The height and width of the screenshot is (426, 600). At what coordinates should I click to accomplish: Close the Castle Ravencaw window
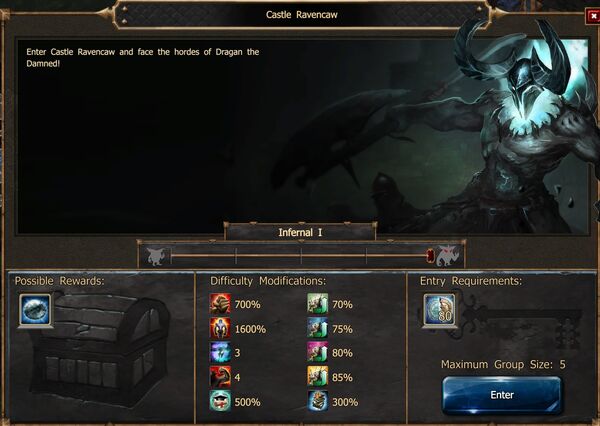click(593, 16)
